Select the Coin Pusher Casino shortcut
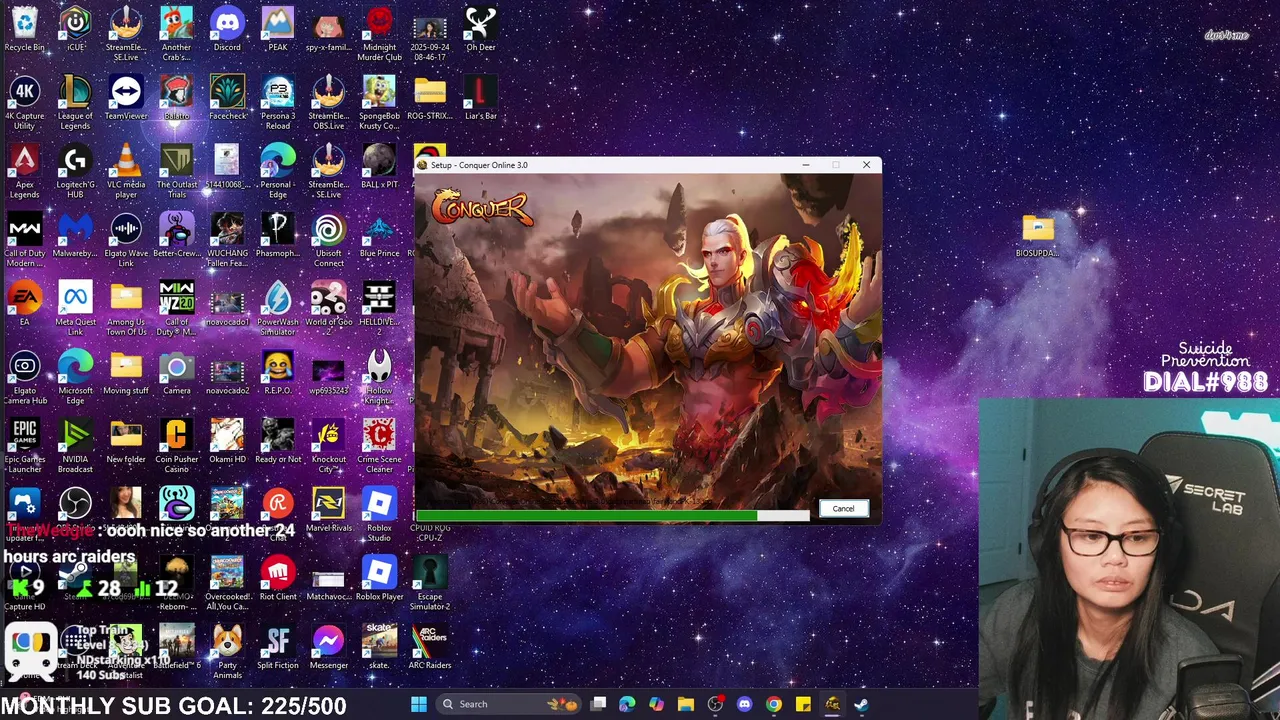Screen dimensions: 1280x720 coord(177,446)
